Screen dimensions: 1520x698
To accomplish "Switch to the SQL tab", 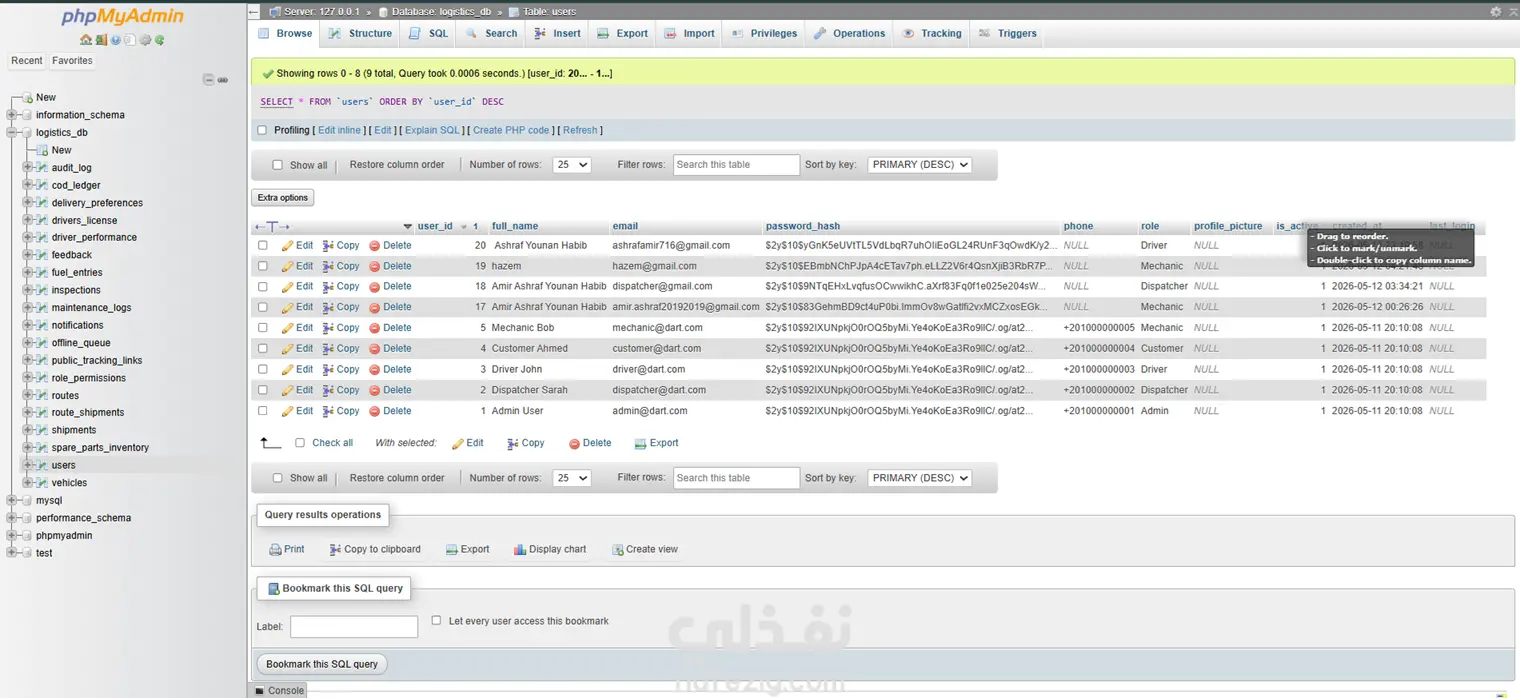I will 429,33.
